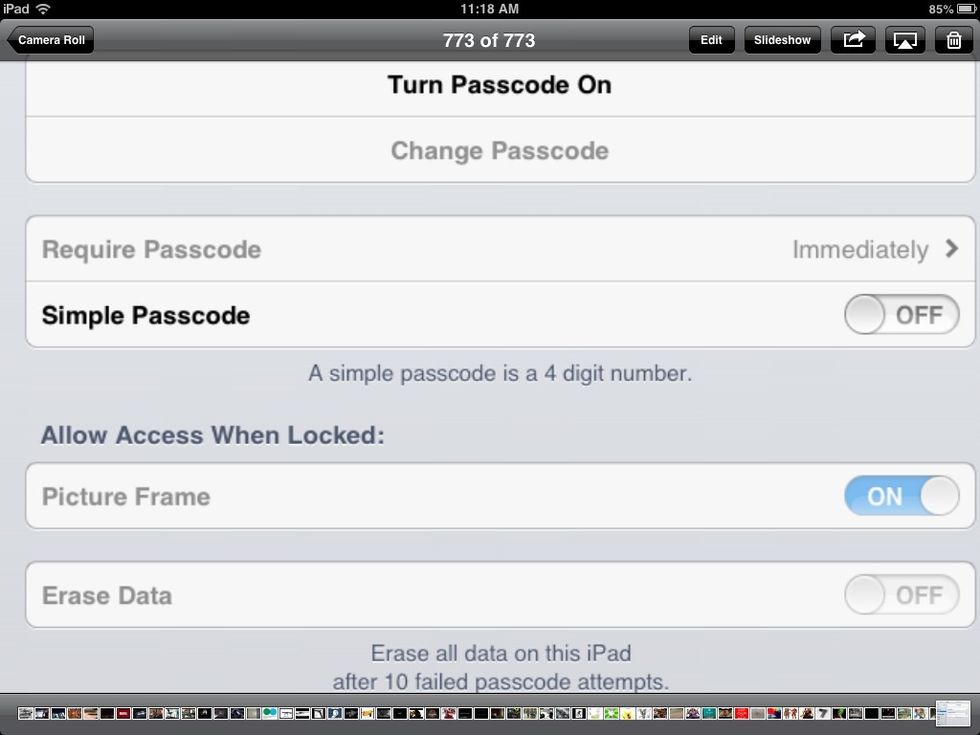Start a Slideshow
Viewport: 980px width, 735px height.
tap(782, 40)
